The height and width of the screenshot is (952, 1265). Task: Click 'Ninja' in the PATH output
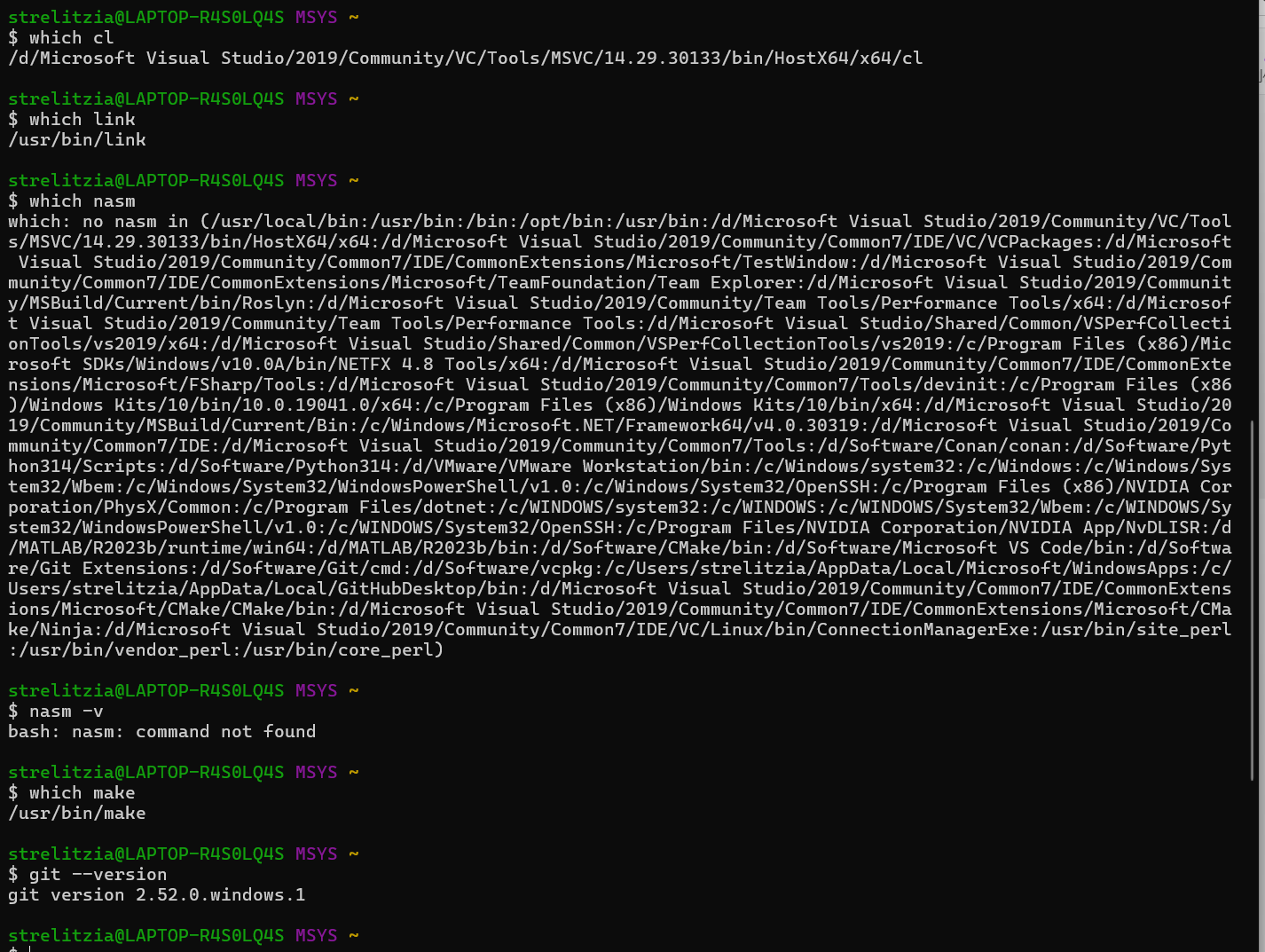pos(67,629)
